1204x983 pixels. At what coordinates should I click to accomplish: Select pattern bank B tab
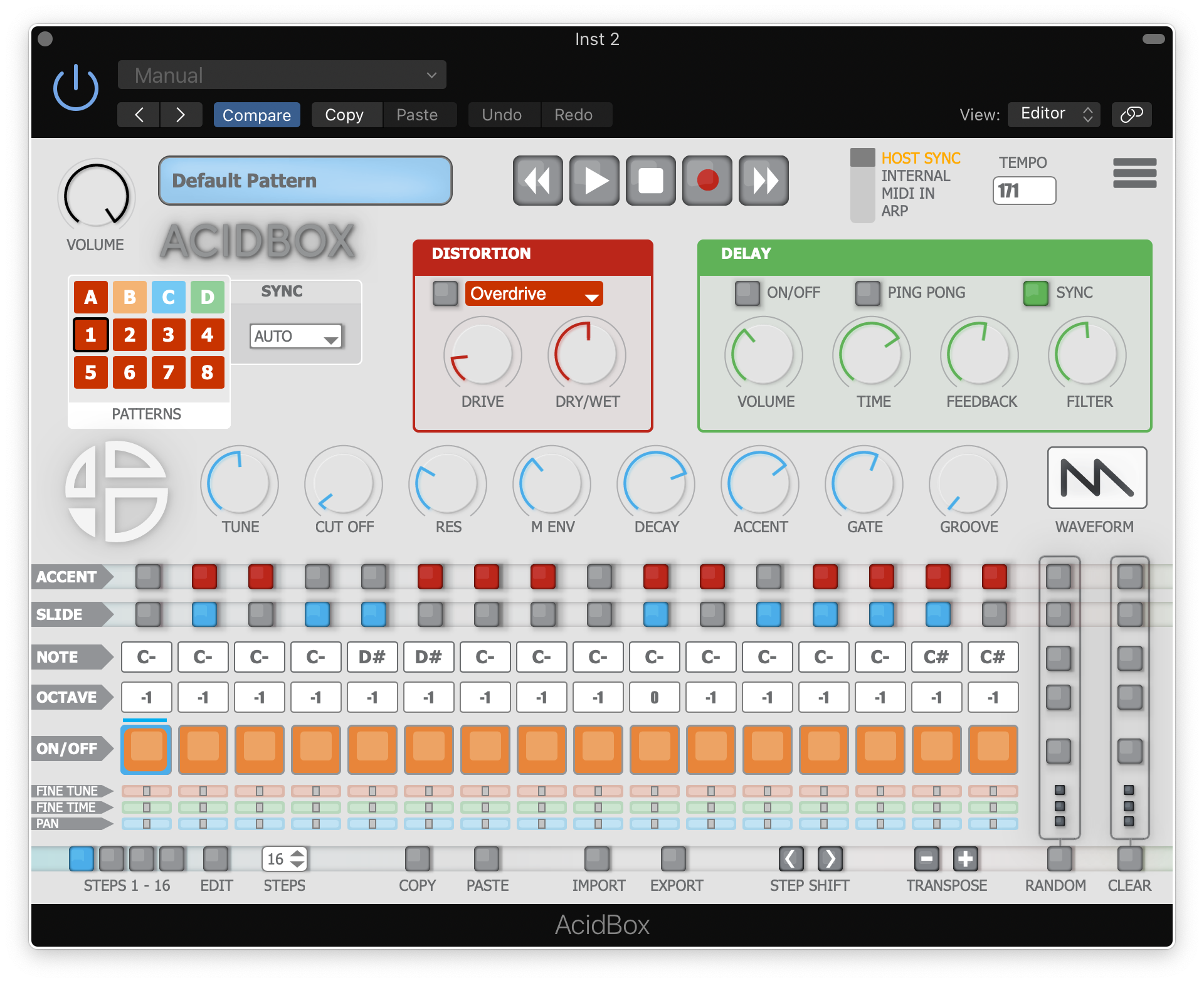pos(129,297)
